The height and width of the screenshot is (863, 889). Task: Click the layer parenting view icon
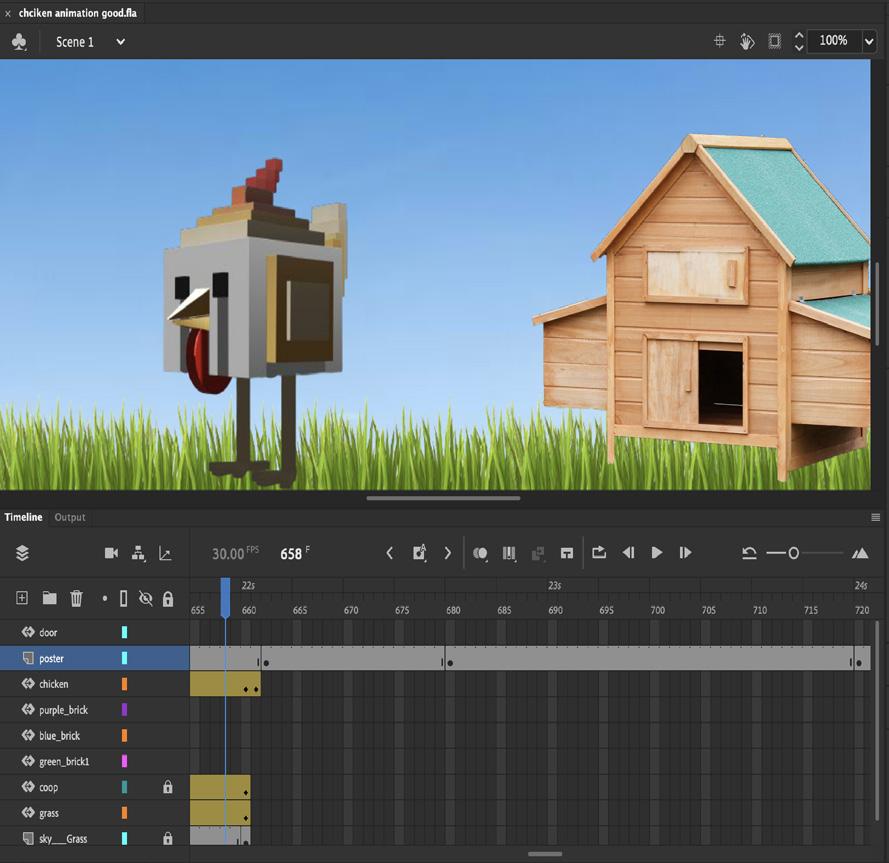coord(138,554)
